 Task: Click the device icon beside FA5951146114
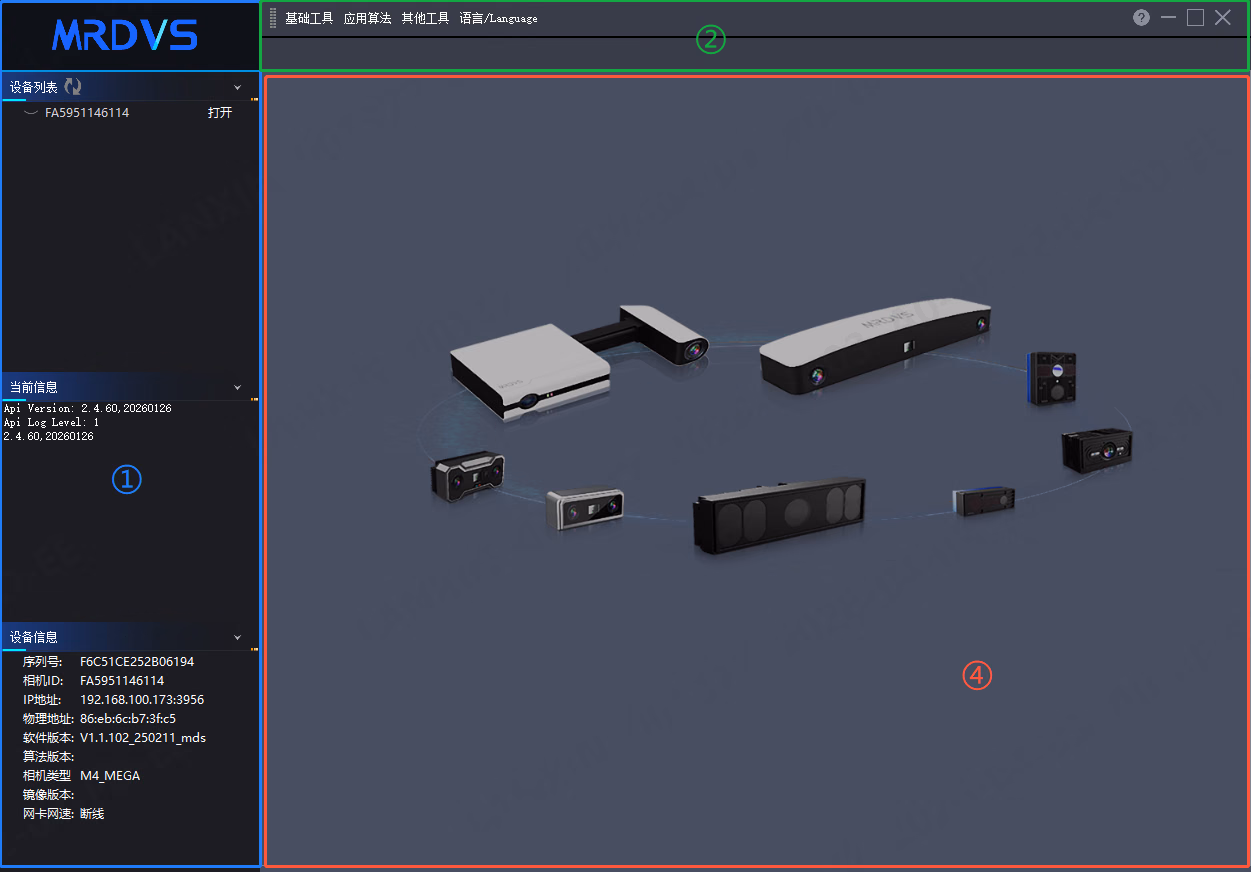pos(31,113)
